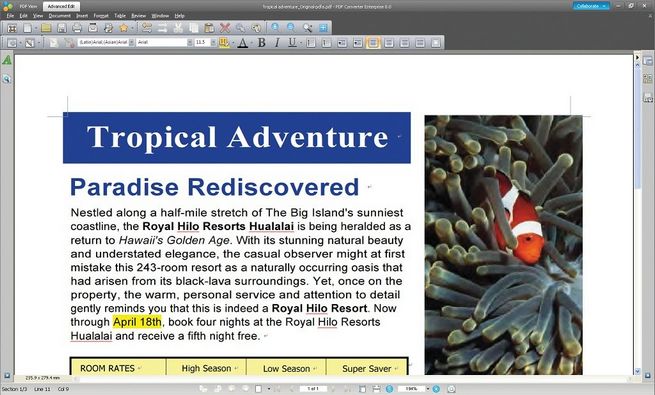
Task: Click the paste clipboard icon
Action: tap(209, 28)
